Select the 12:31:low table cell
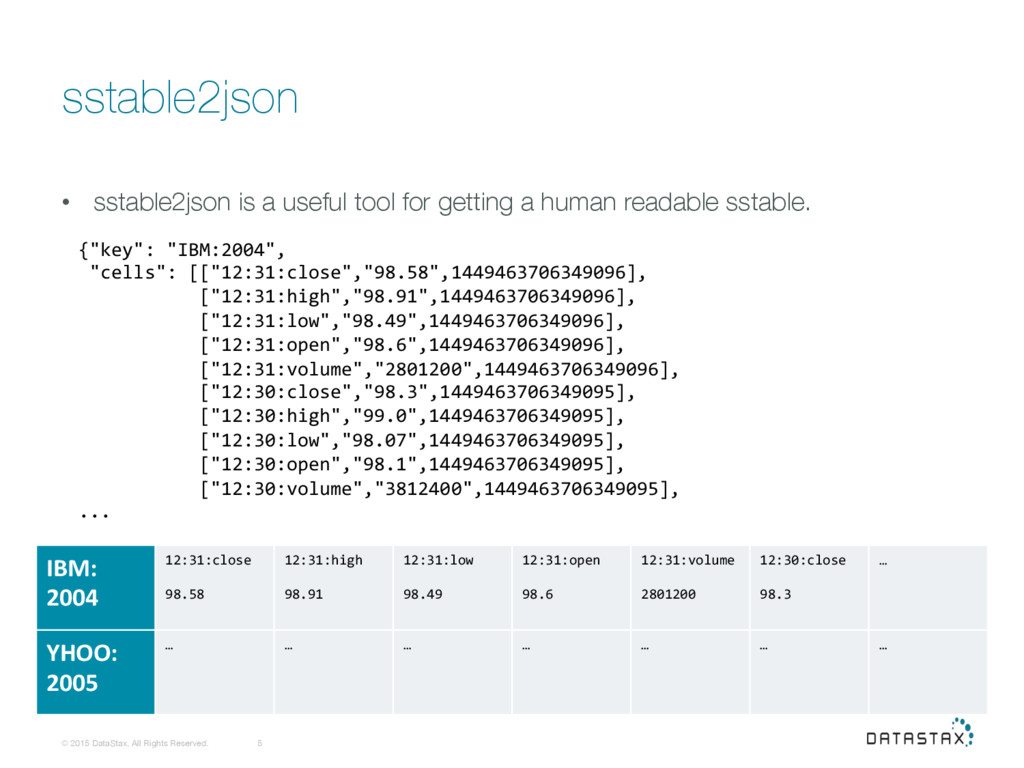This screenshot has width=1024, height=768. tap(453, 587)
